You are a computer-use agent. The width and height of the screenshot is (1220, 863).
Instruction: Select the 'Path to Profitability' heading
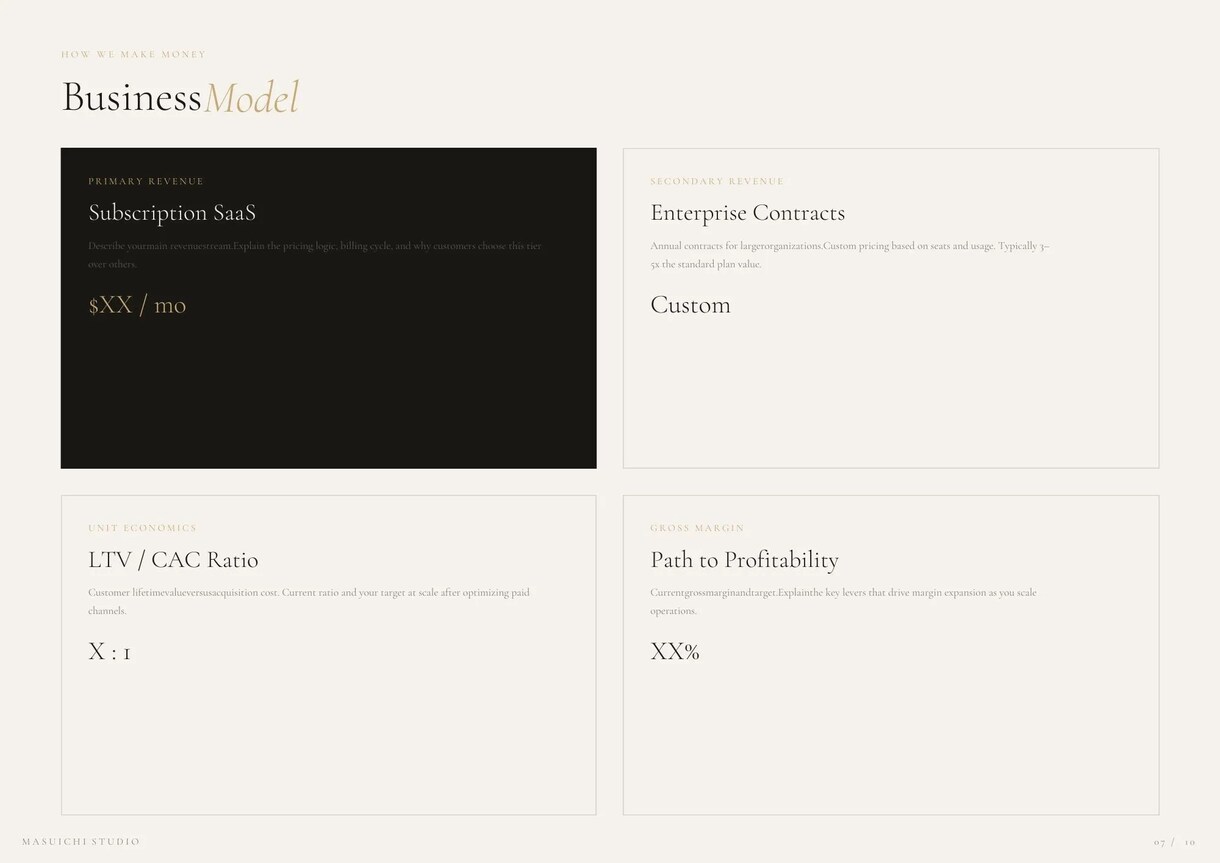pyautogui.click(x=745, y=560)
